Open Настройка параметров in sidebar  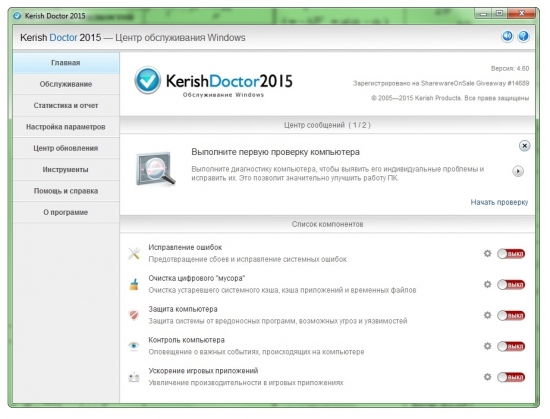(x=66, y=127)
